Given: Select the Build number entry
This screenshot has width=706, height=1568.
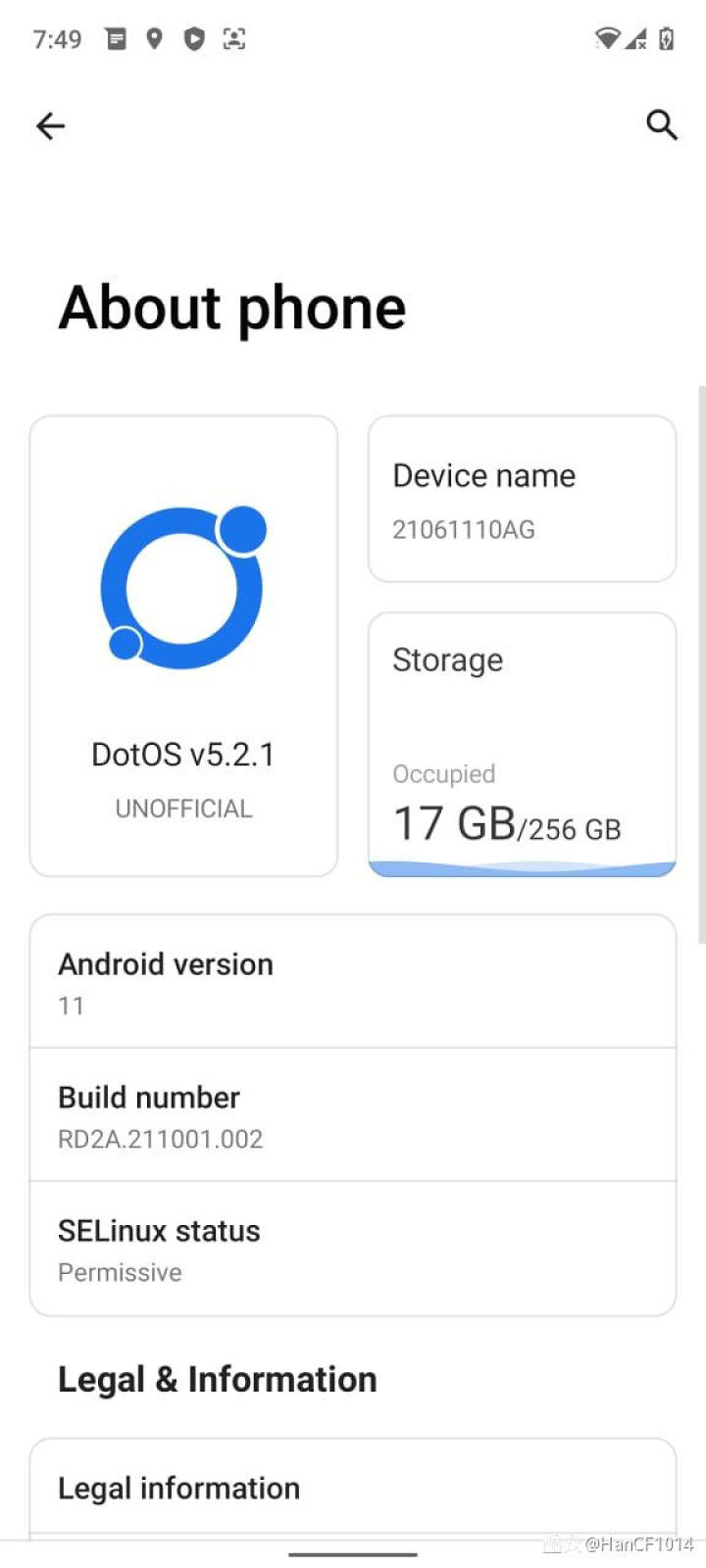Looking at the screenshot, I should click(353, 1115).
